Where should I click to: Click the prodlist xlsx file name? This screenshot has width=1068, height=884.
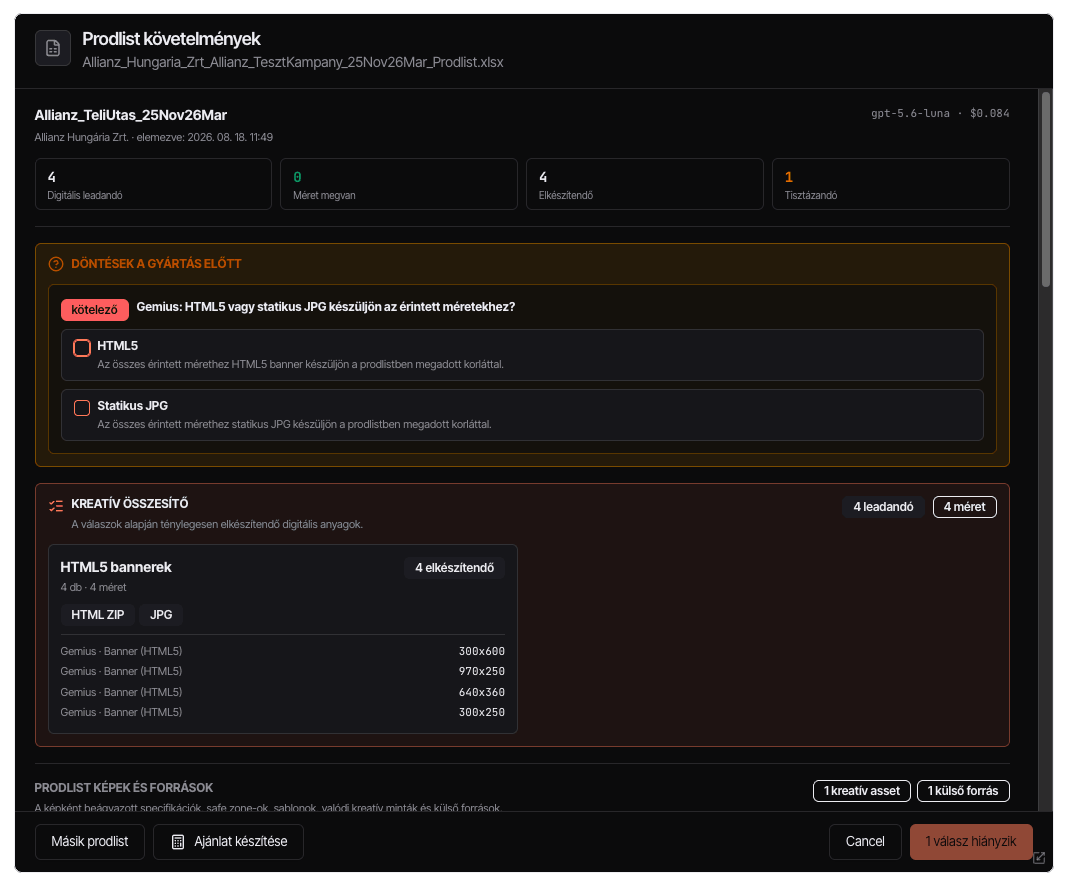click(293, 63)
